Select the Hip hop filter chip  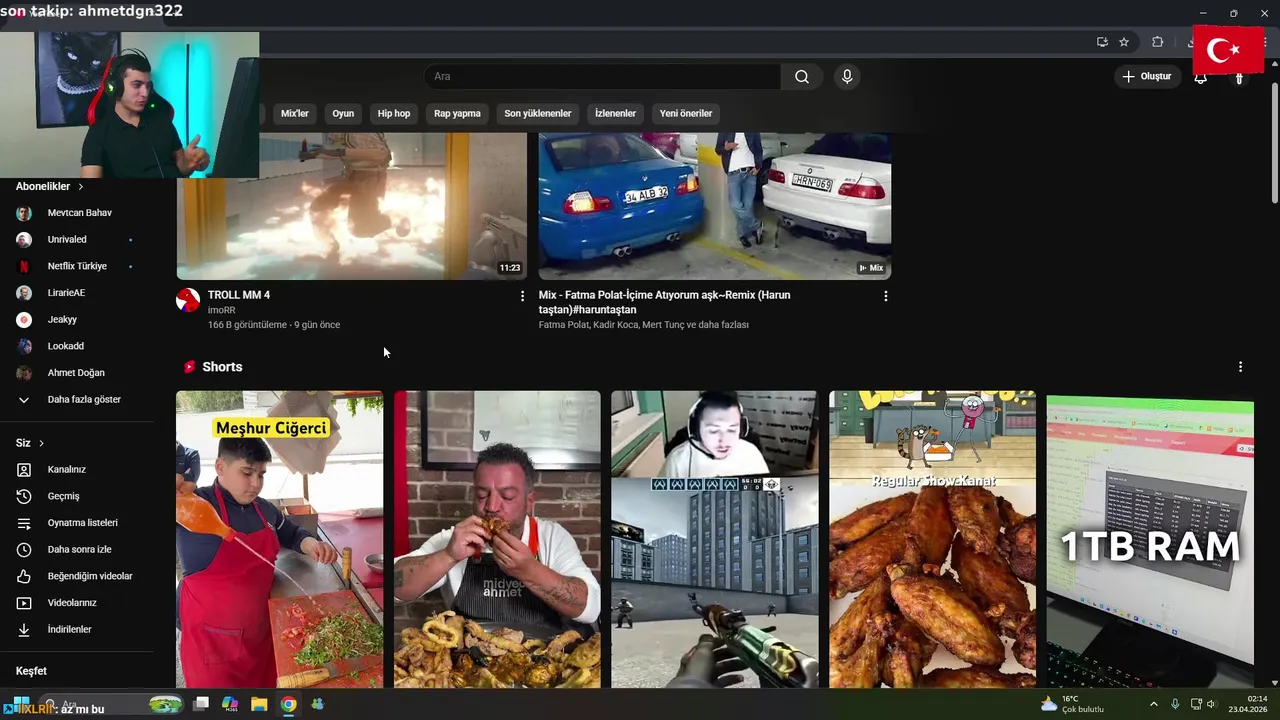[x=394, y=114]
